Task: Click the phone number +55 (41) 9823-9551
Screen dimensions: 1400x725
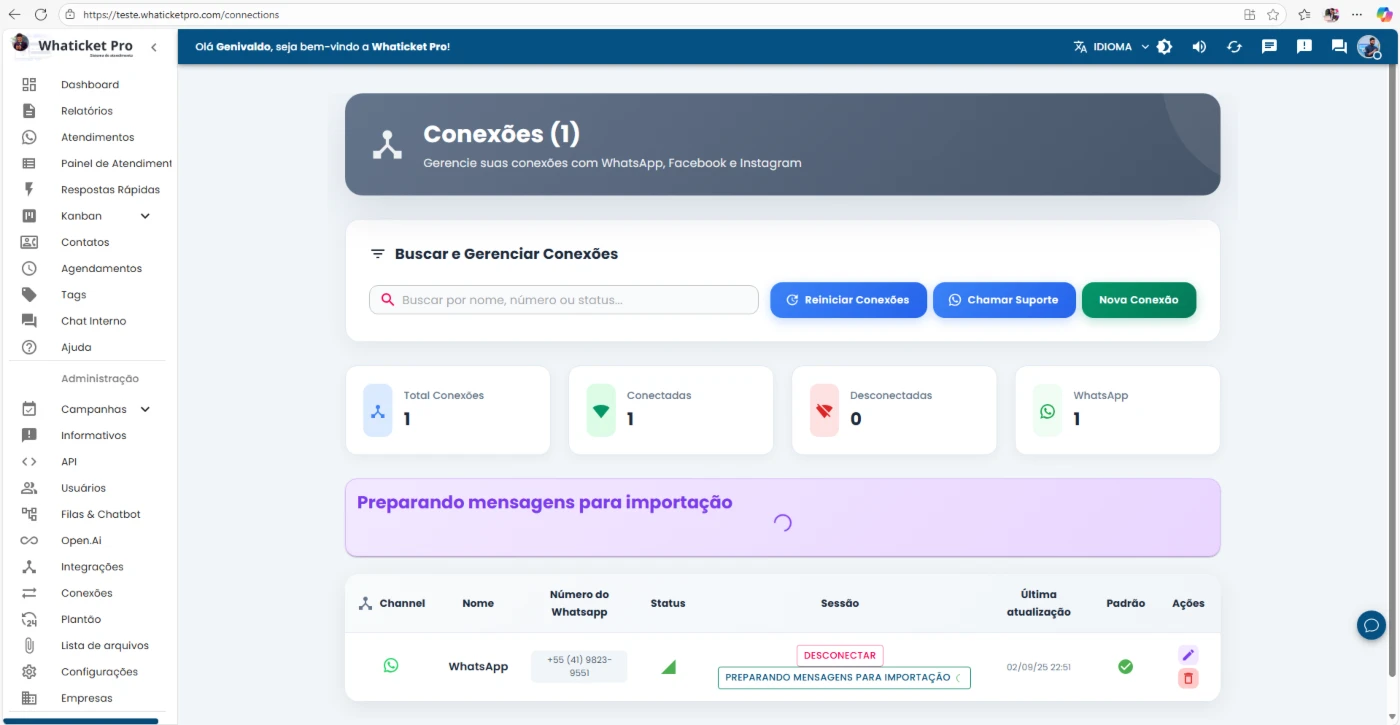Action: 579,666
